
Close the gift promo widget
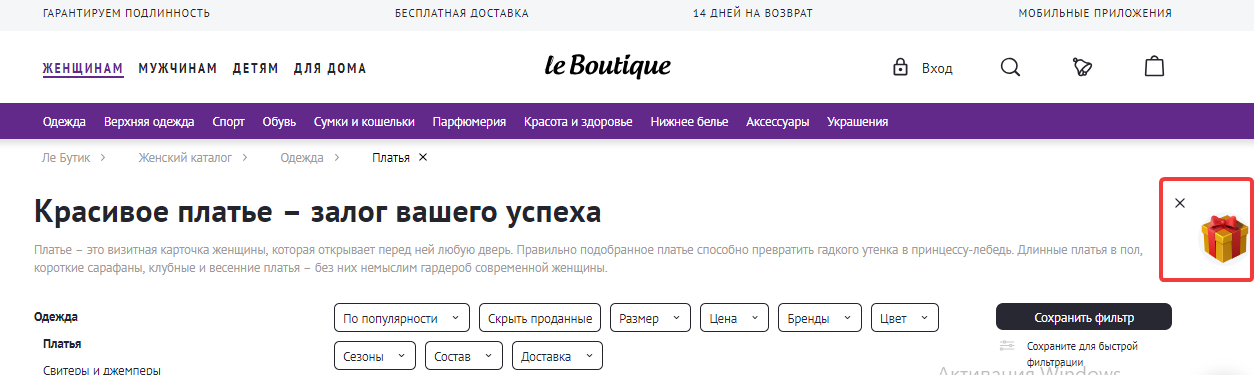[1180, 203]
